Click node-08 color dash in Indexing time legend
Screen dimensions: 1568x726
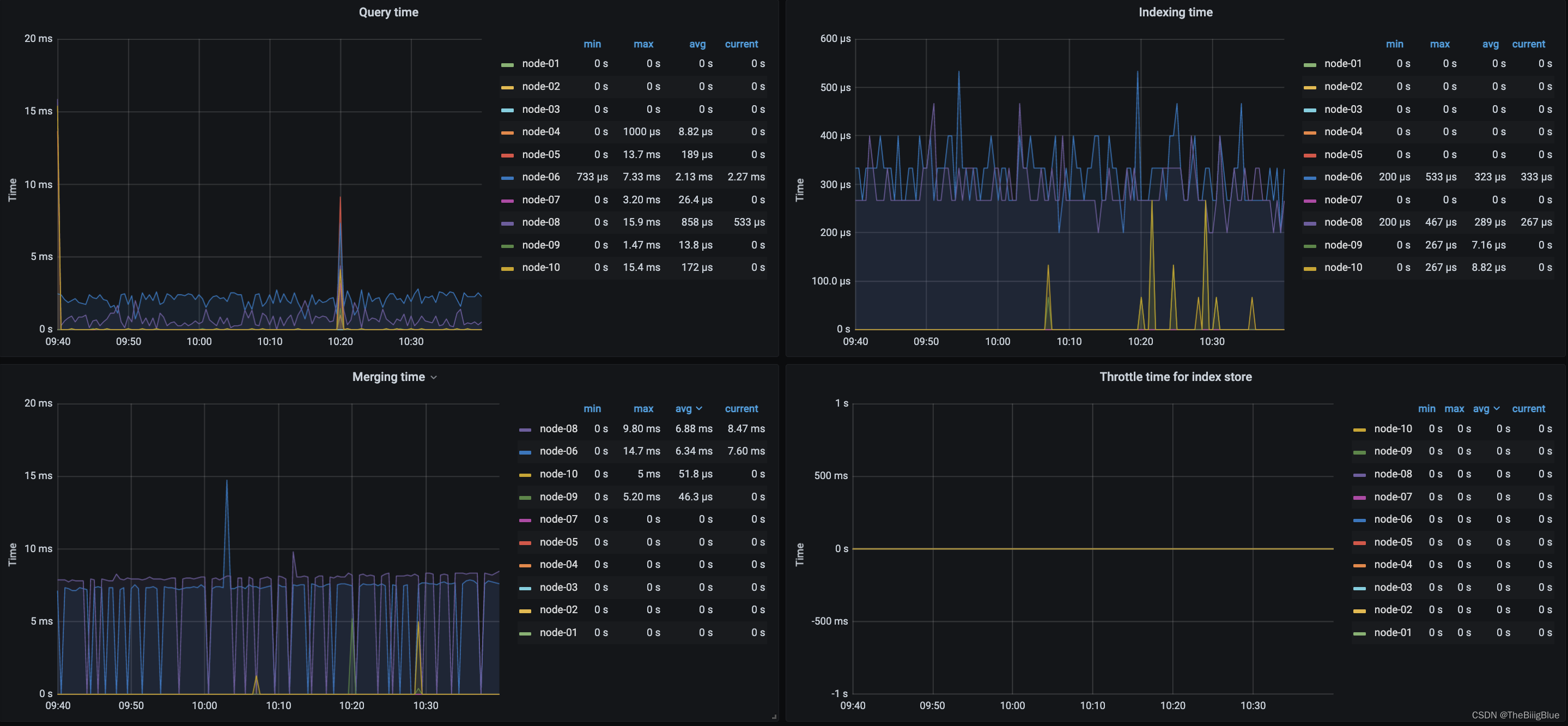[1310, 223]
